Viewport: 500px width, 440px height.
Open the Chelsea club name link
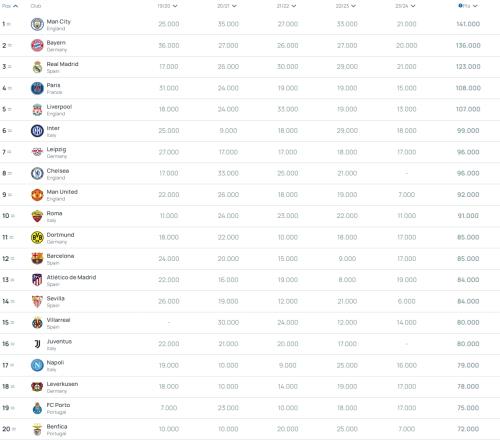pos(58,171)
